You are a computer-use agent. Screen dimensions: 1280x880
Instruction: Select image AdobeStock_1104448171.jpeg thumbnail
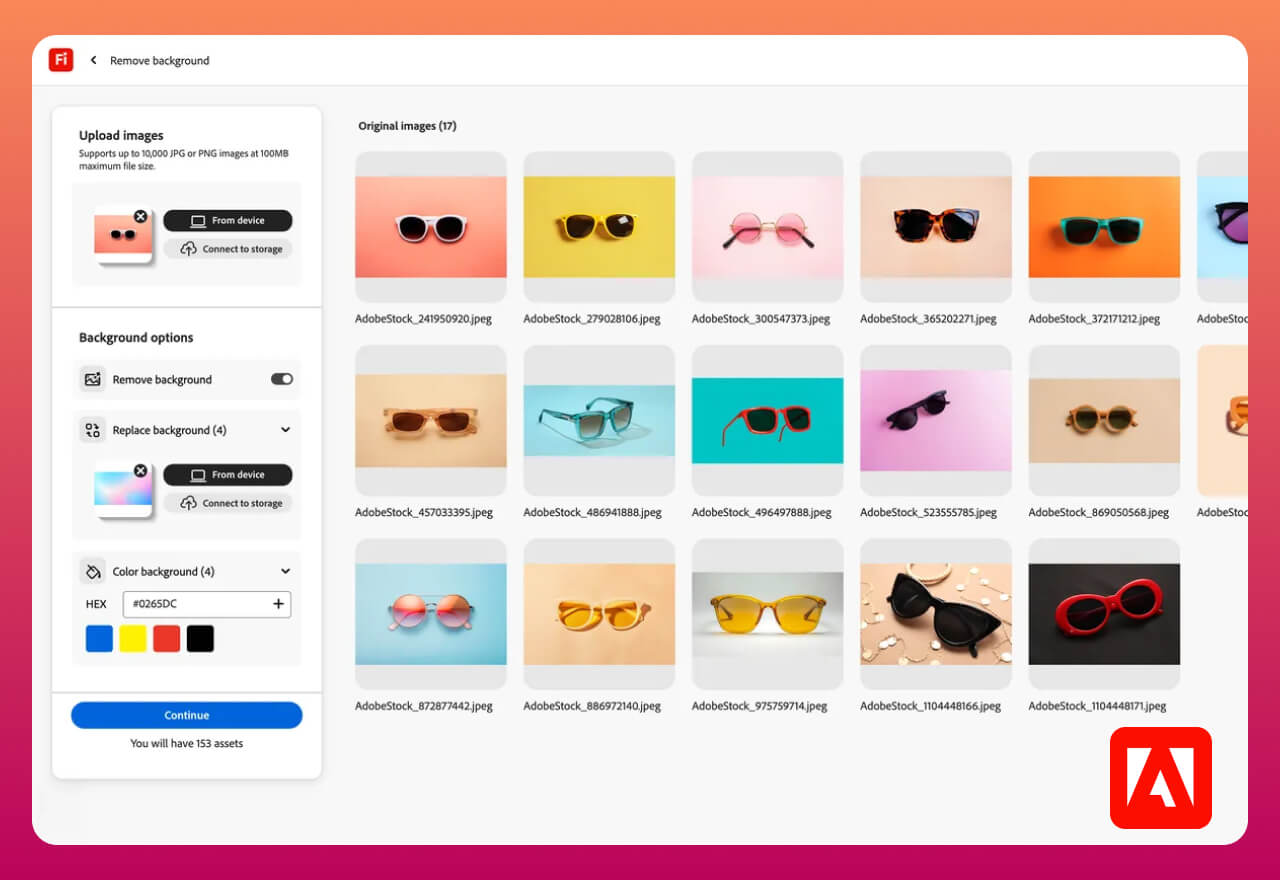(1104, 614)
